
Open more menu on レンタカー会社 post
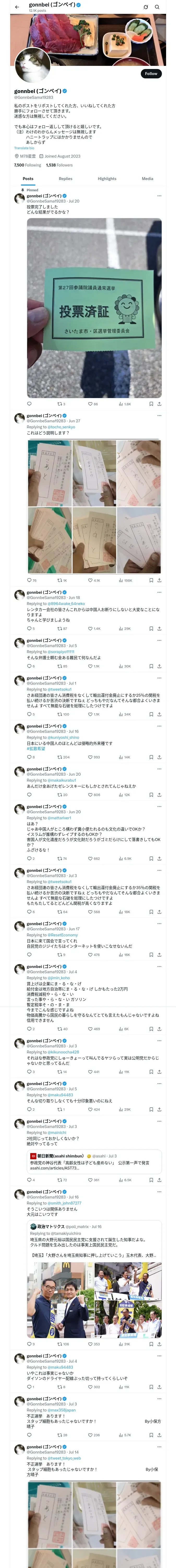pyautogui.click(x=159, y=592)
